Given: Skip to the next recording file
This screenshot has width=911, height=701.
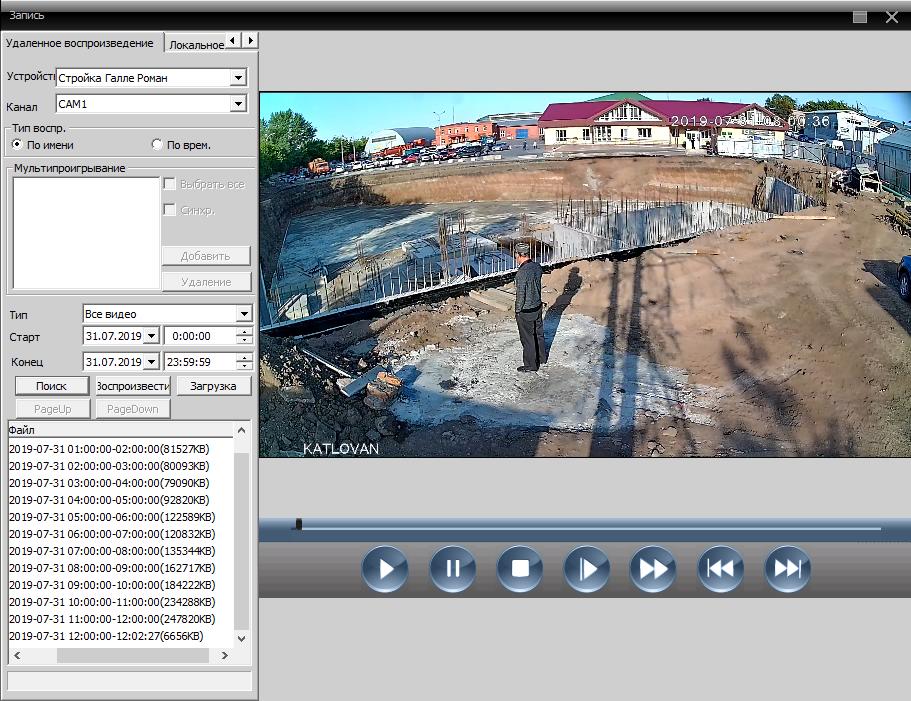Looking at the screenshot, I should 787,569.
